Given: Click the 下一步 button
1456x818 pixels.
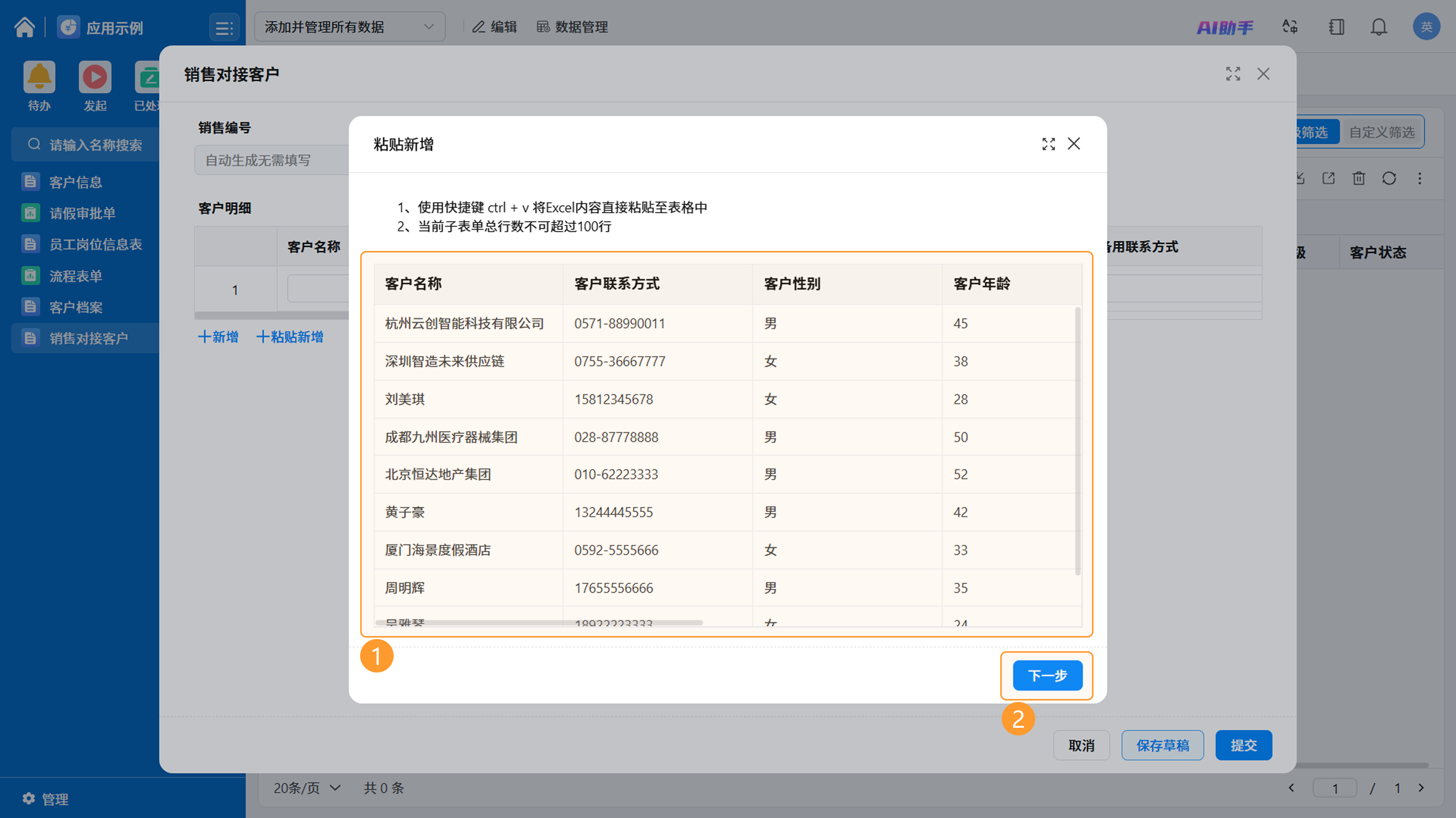Looking at the screenshot, I should (x=1047, y=675).
